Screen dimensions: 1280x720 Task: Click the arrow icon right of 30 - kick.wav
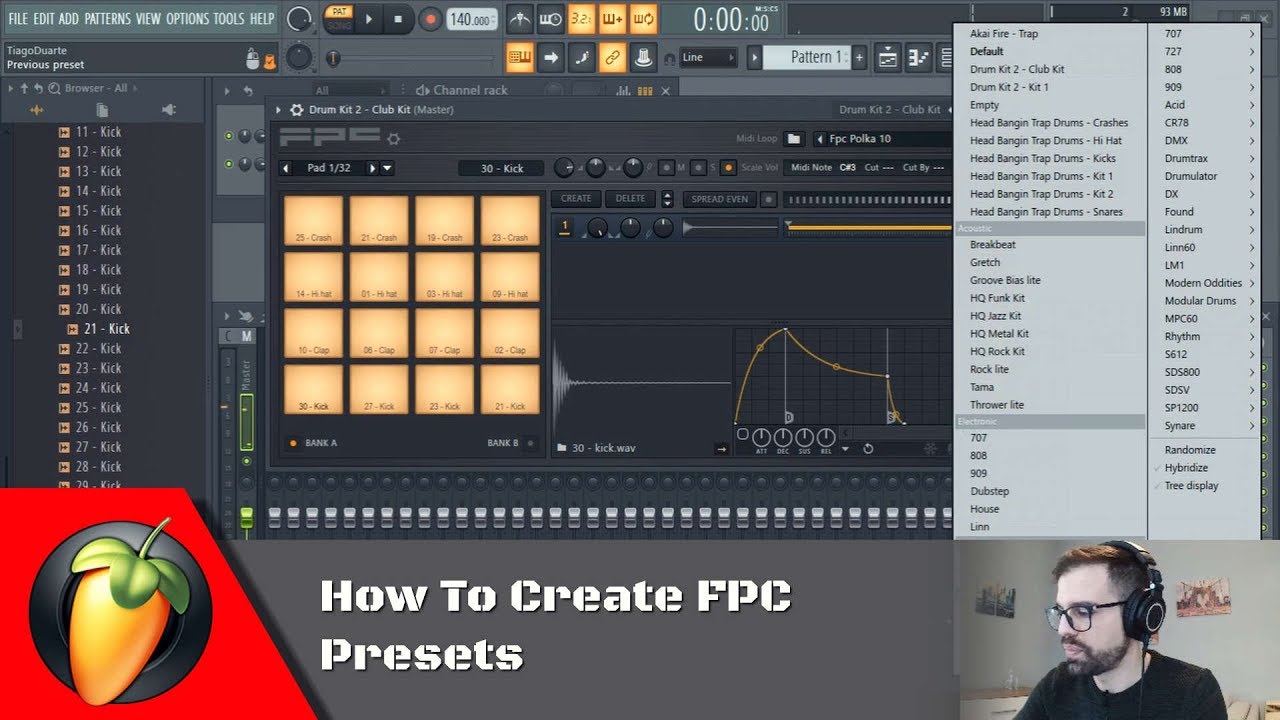[x=721, y=449]
